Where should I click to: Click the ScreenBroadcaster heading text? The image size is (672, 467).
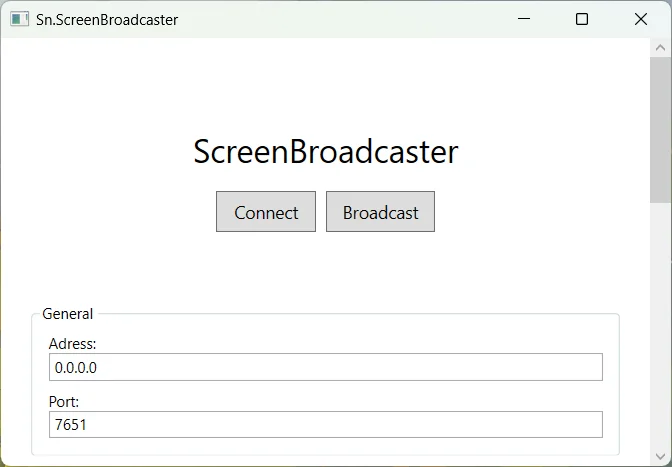[x=326, y=152]
